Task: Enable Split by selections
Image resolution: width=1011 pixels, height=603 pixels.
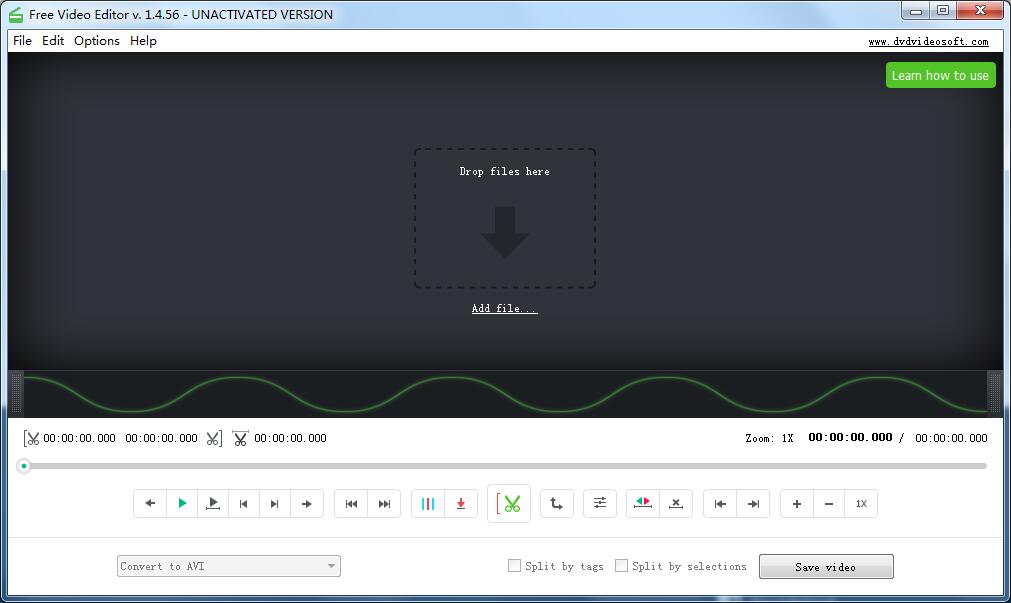Action: (621, 566)
